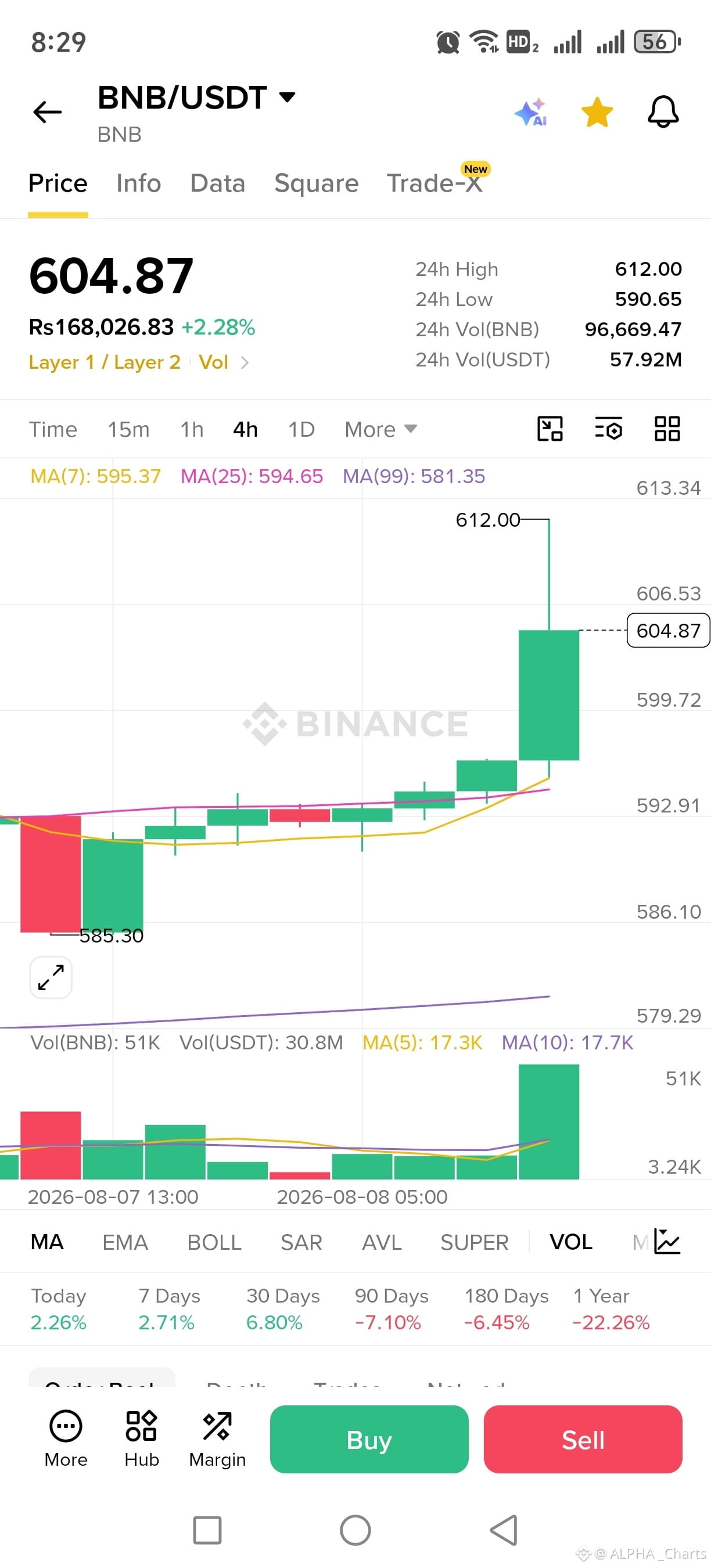Tap the Today 2.26% performance
This screenshot has width=711, height=1568.
[59, 1308]
